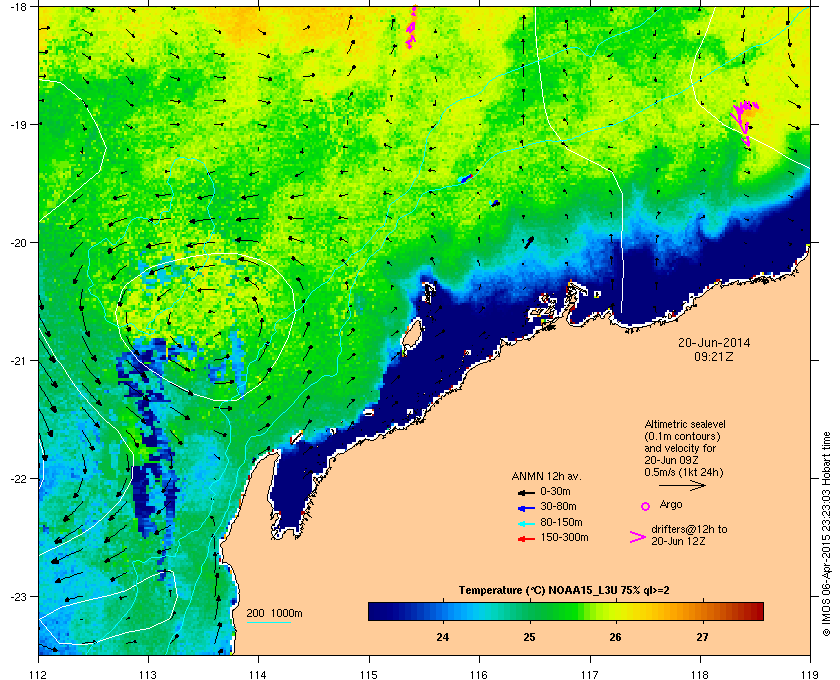Click the ANMN 12h av. legend heading
The image size is (840, 680).
(546, 476)
